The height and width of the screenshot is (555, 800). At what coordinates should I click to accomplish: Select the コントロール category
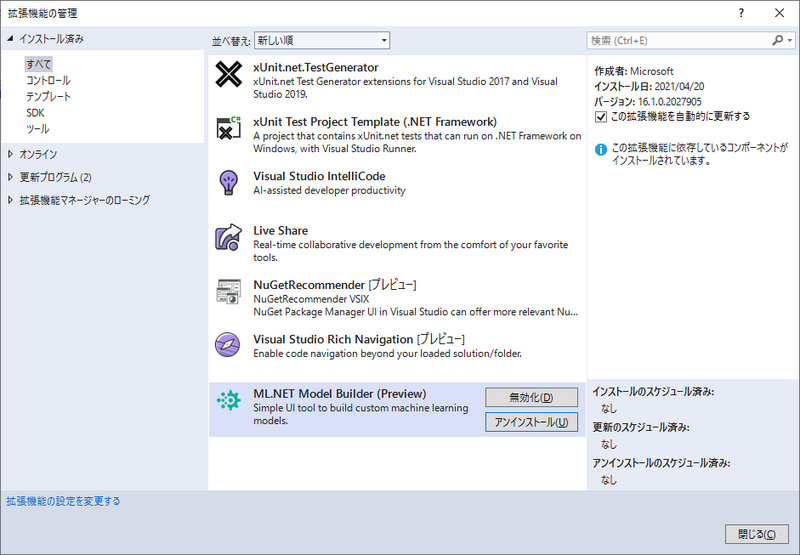click(48, 80)
